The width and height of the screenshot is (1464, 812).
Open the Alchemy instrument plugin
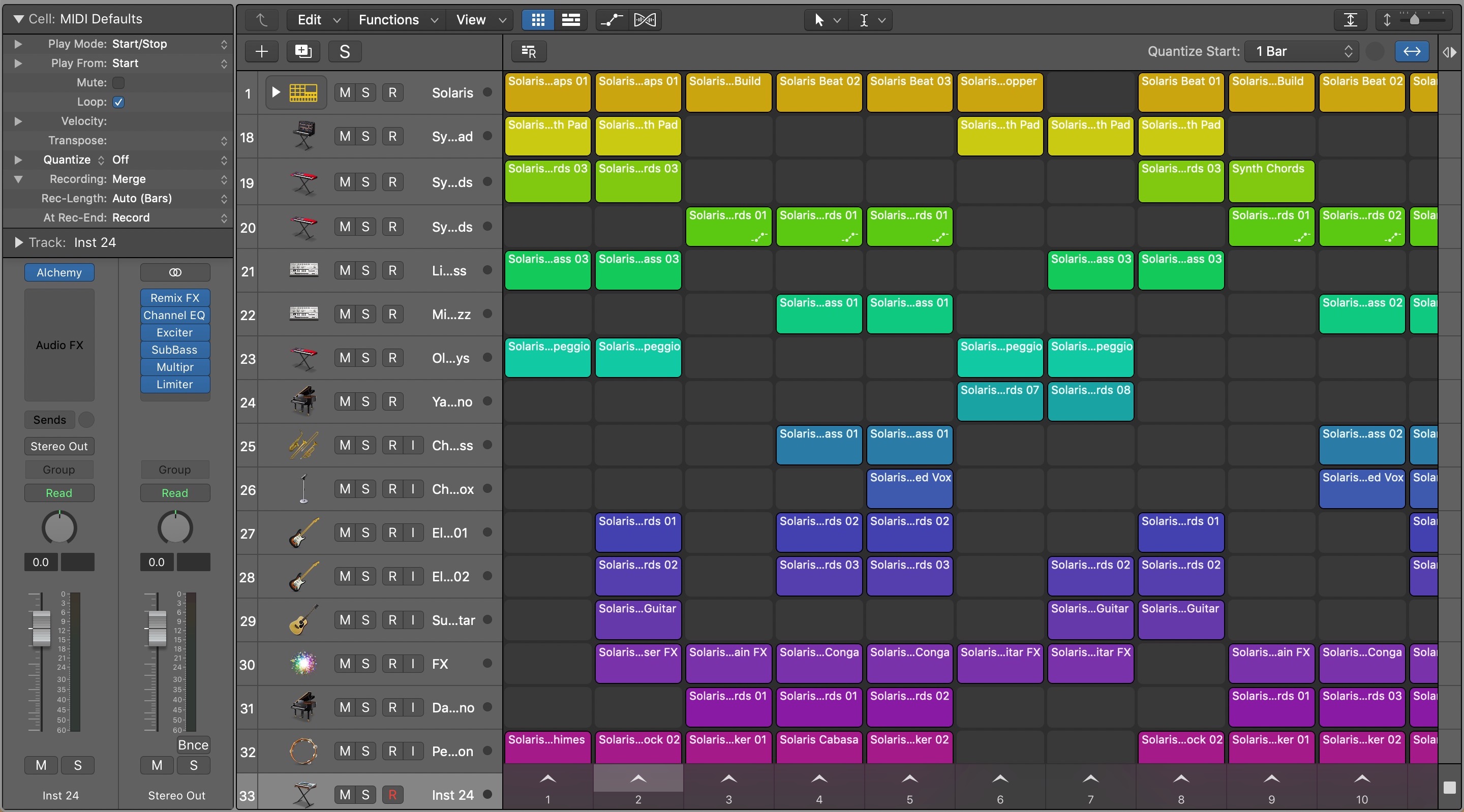tap(58, 272)
